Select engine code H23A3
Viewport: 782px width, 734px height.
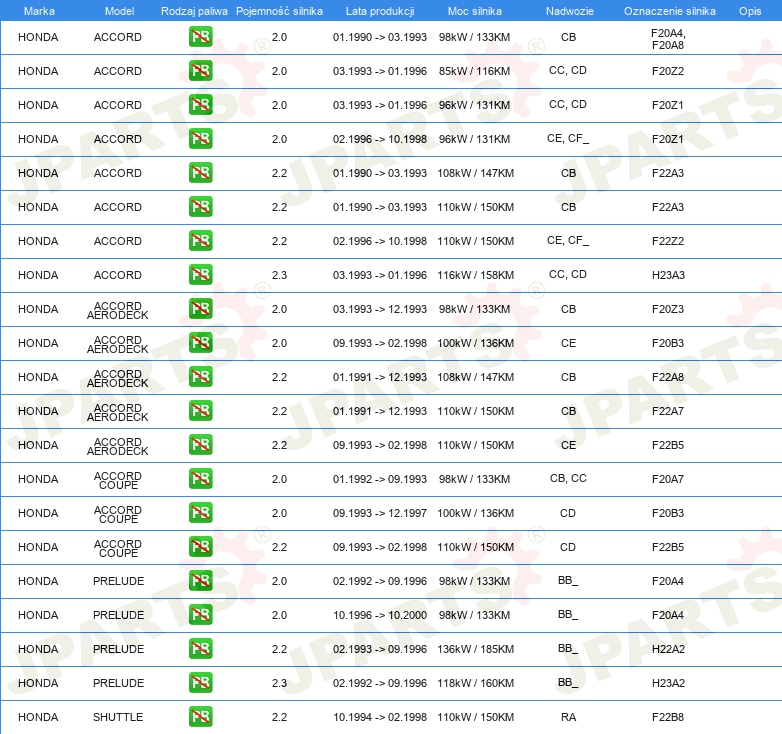tap(668, 275)
